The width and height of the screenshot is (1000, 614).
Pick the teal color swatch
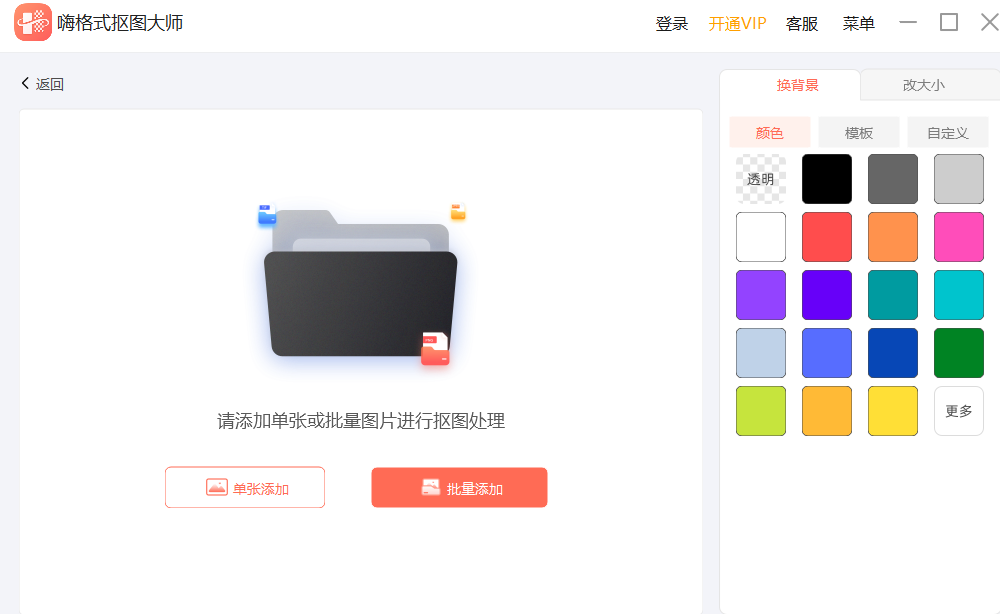pyautogui.click(x=893, y=295)
